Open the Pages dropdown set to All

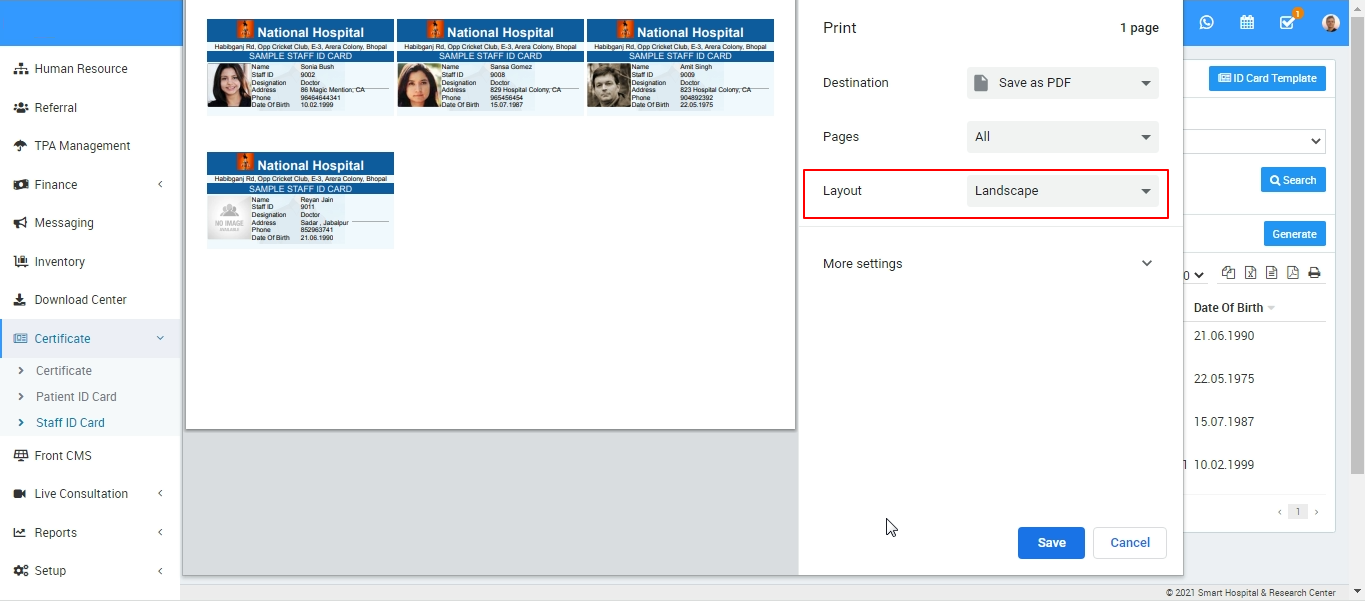(x=1062, y=137)
